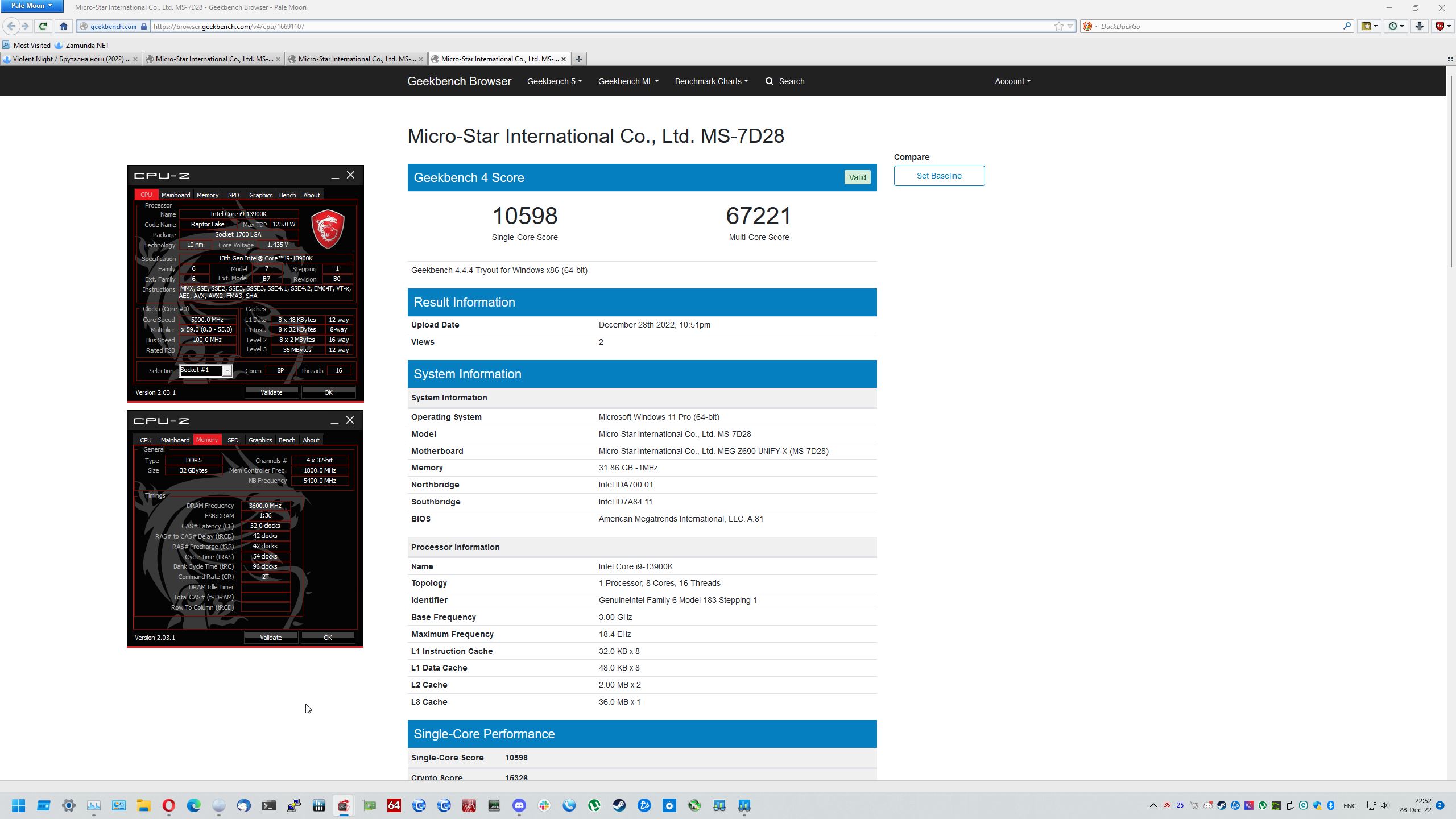Screen dimensions: 1456x819
Task: Open the home page via house icon
Action: point(64,26)
